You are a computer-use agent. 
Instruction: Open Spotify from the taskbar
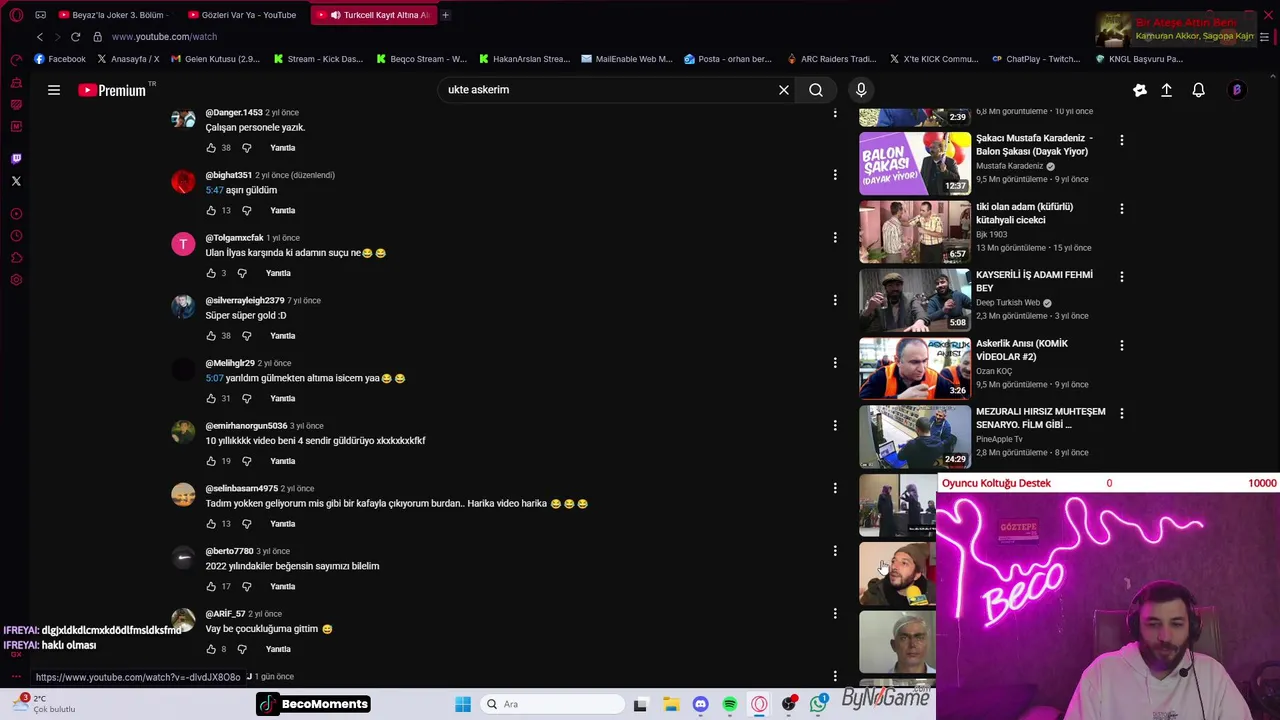click(x=730, y=704)
